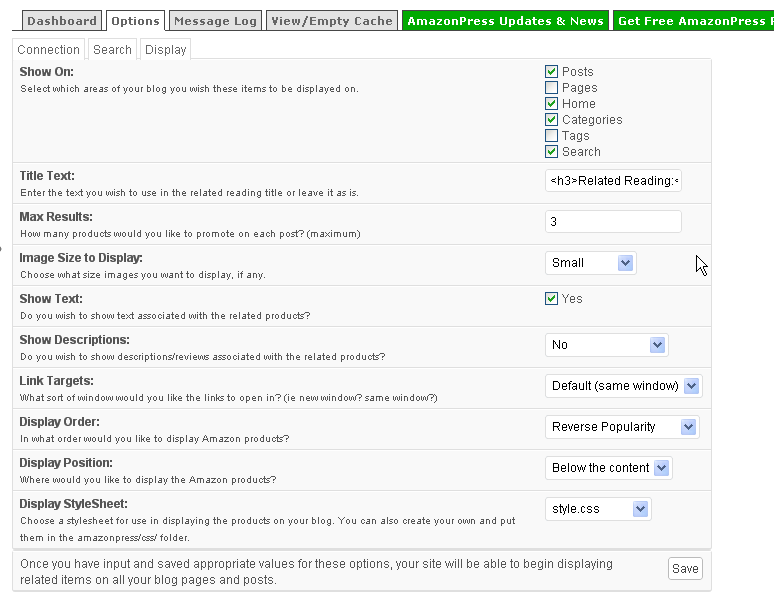Open the Link Targets dropdown
The image size is (774, 595).
point(623,386)
